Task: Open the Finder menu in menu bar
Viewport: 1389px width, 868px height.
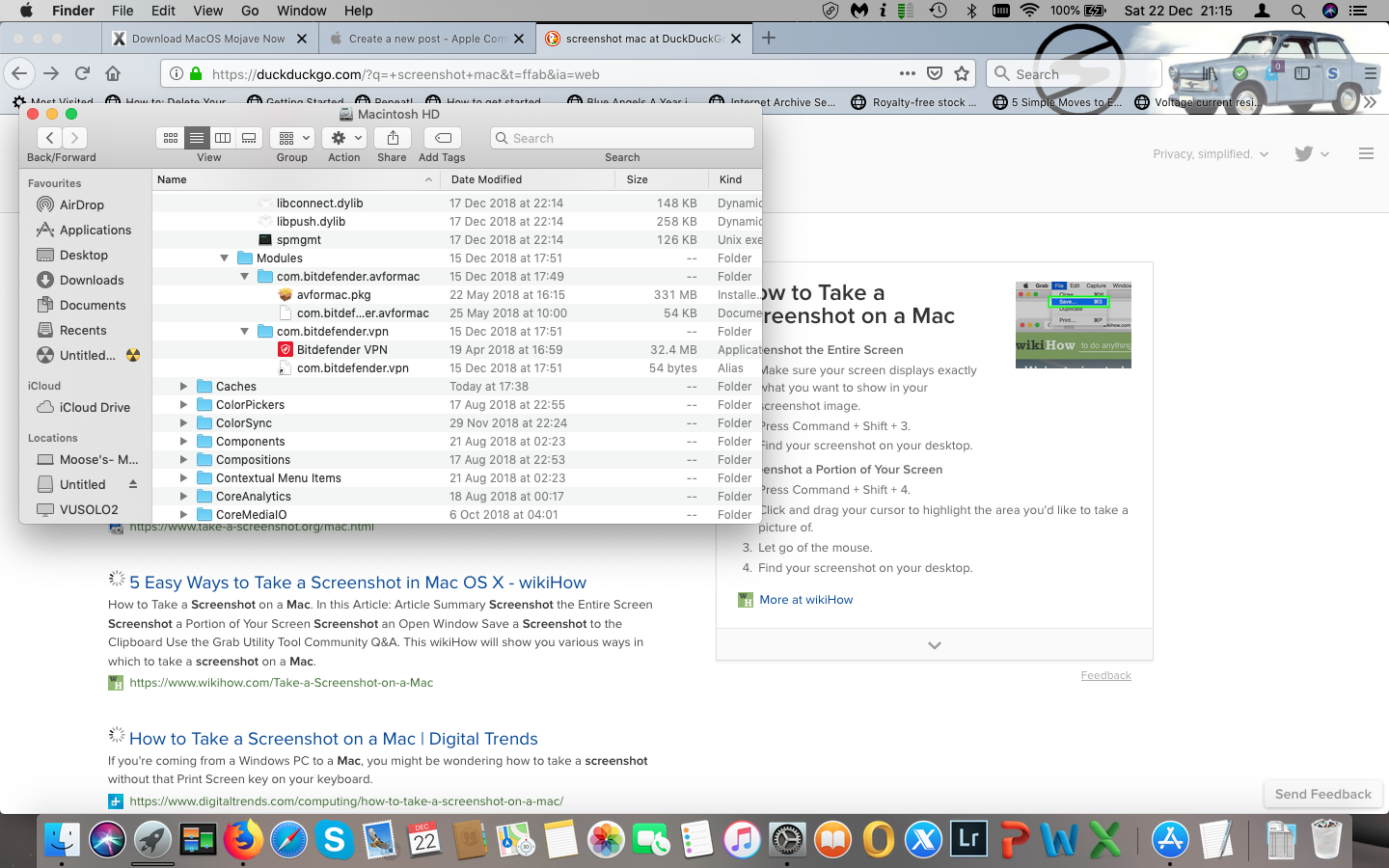Action: coord(73,11)
